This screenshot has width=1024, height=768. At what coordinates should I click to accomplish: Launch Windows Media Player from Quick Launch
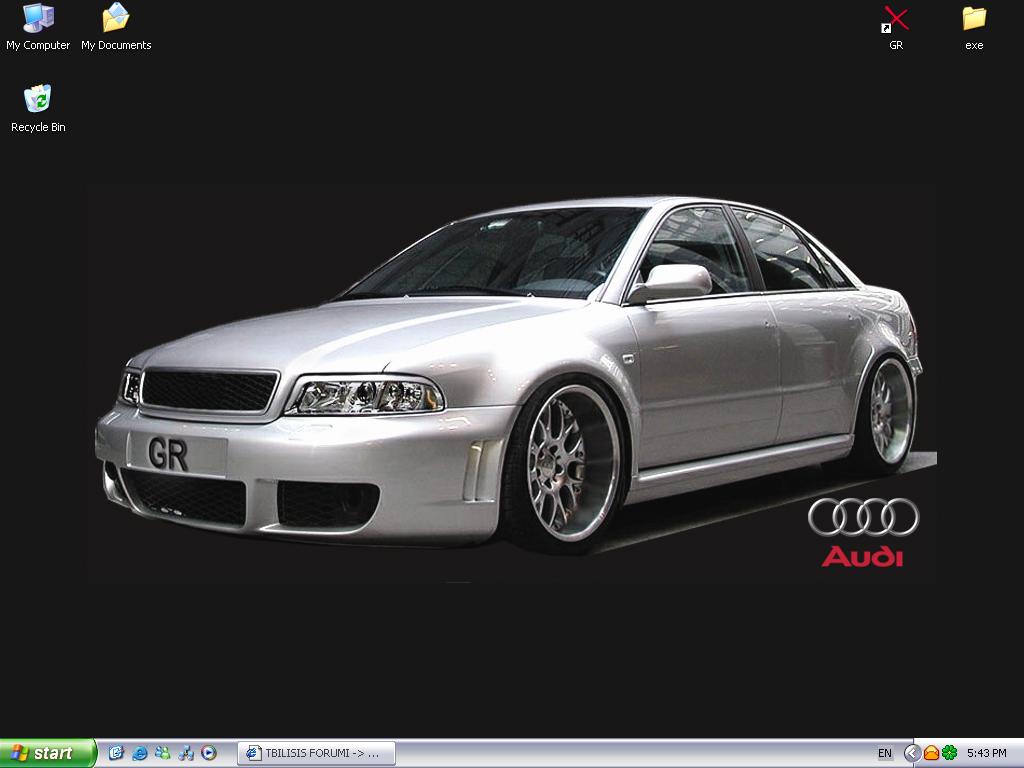click(x=208, y=753)
